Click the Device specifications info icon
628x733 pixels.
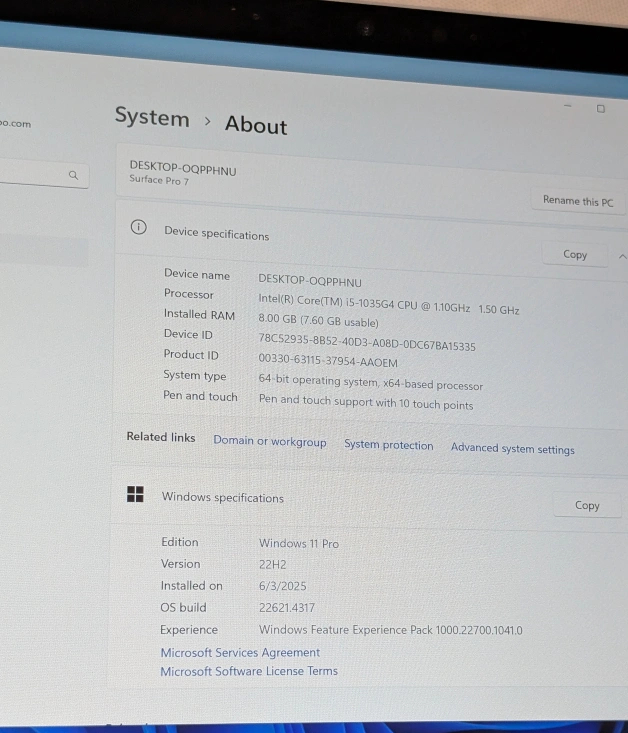[138, 227]
